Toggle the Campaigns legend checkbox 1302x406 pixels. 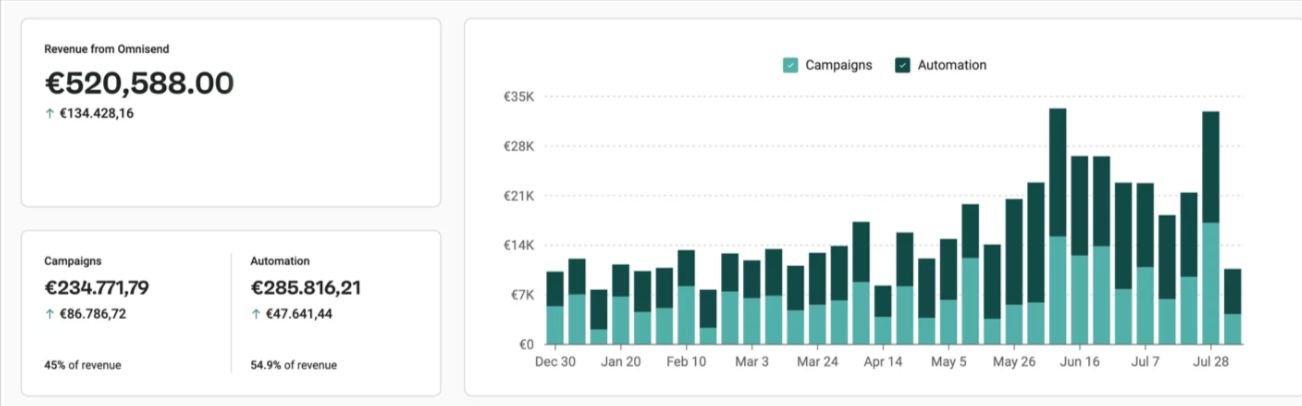(x=790, y=65)
